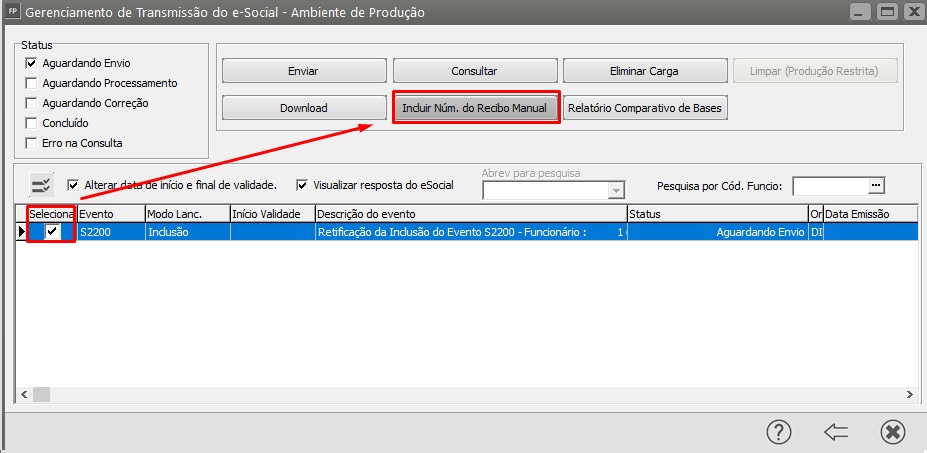Click the scroll-right arrow of the grid
Viewport: 927px width, 453px height.
click(909, 394)
